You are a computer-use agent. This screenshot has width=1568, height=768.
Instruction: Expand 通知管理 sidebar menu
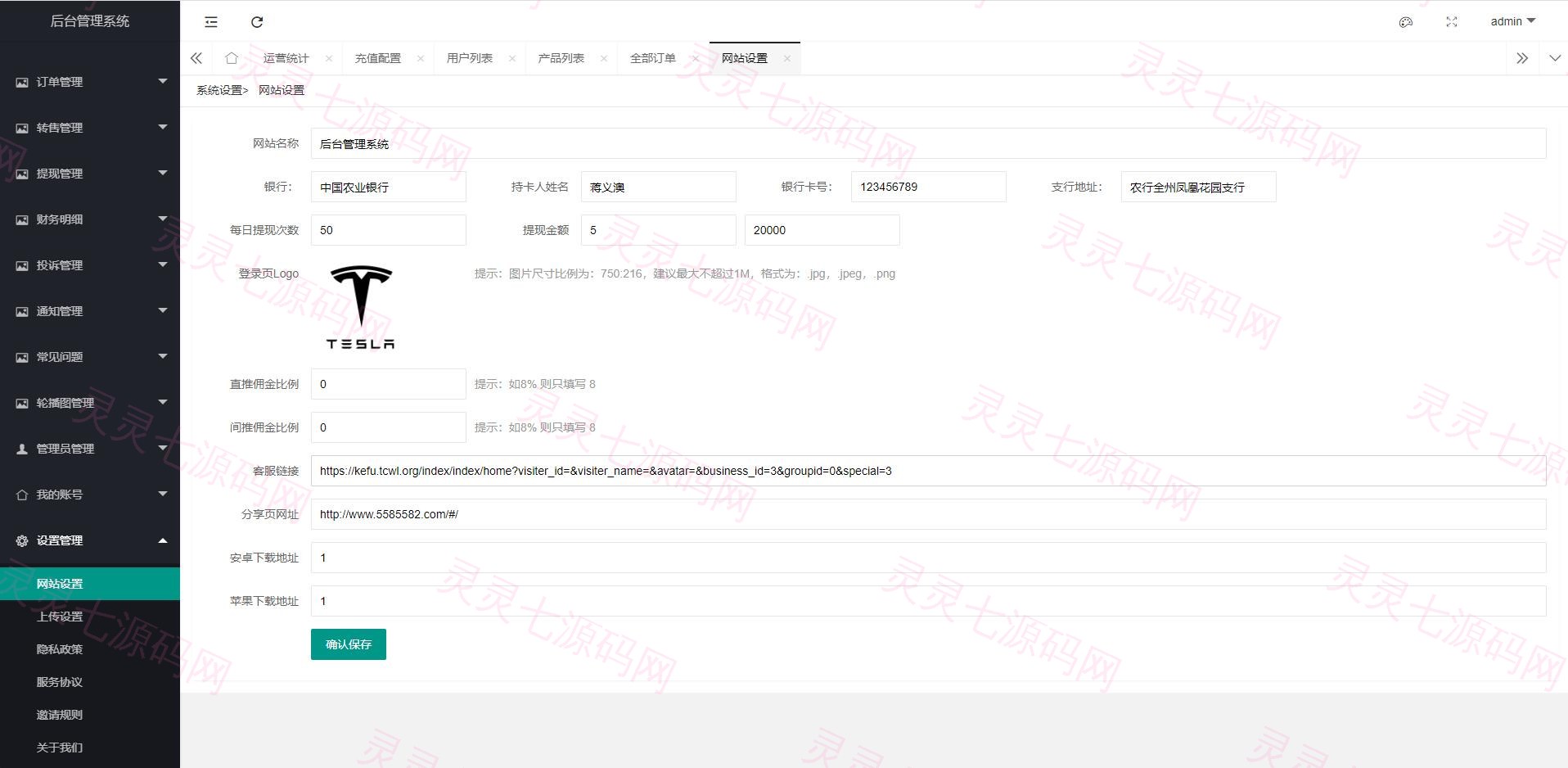tap(90, 311)
